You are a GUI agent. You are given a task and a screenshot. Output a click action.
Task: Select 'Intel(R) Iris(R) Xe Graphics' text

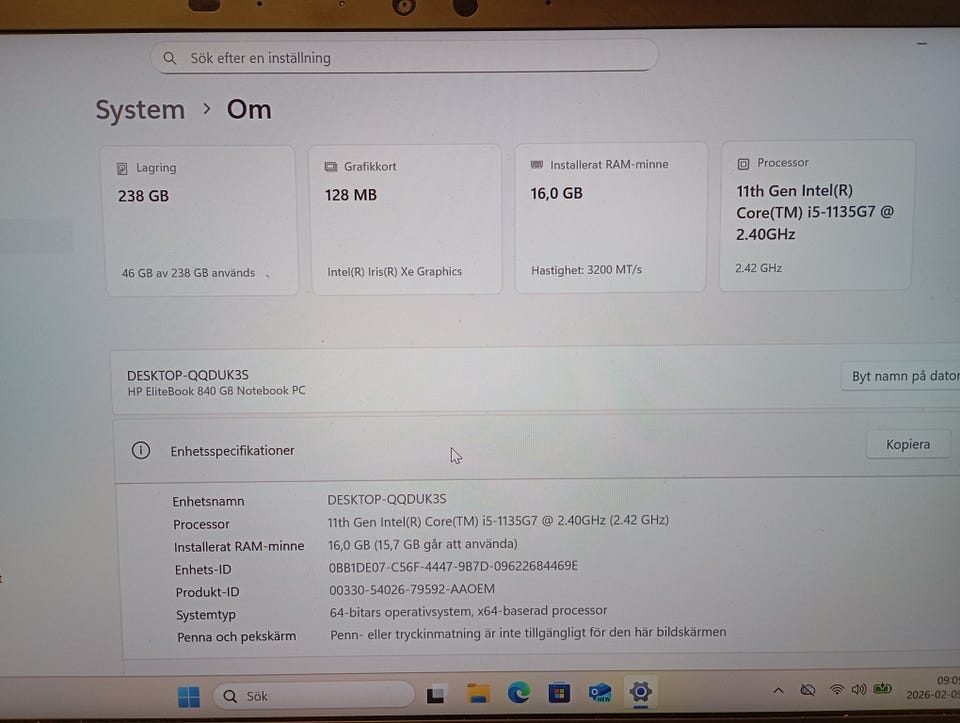click(394, 271)
